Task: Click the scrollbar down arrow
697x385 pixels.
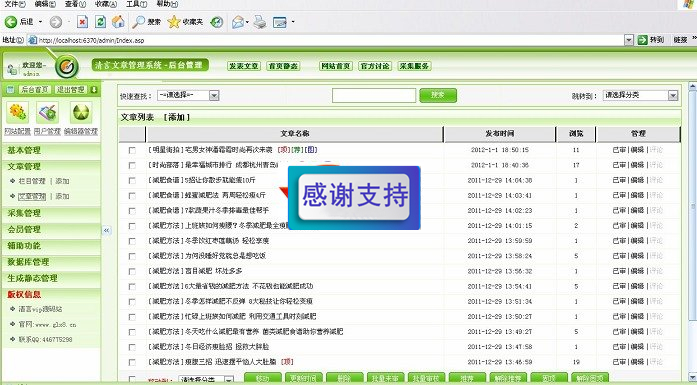Action: [693, 376]
